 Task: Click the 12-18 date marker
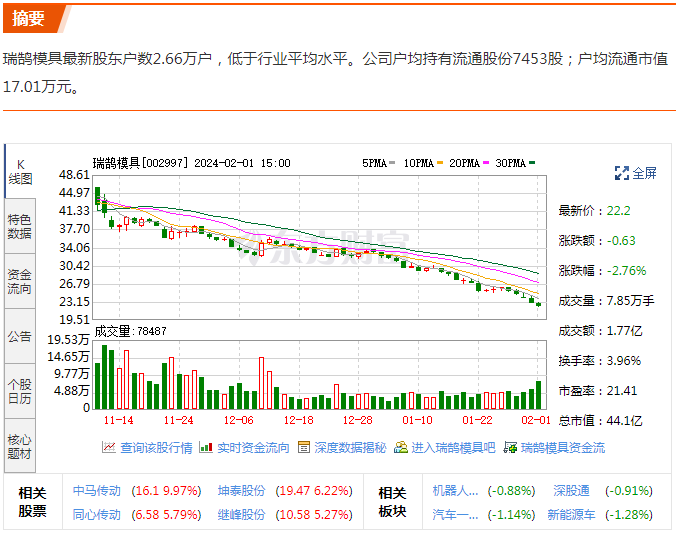298,420
